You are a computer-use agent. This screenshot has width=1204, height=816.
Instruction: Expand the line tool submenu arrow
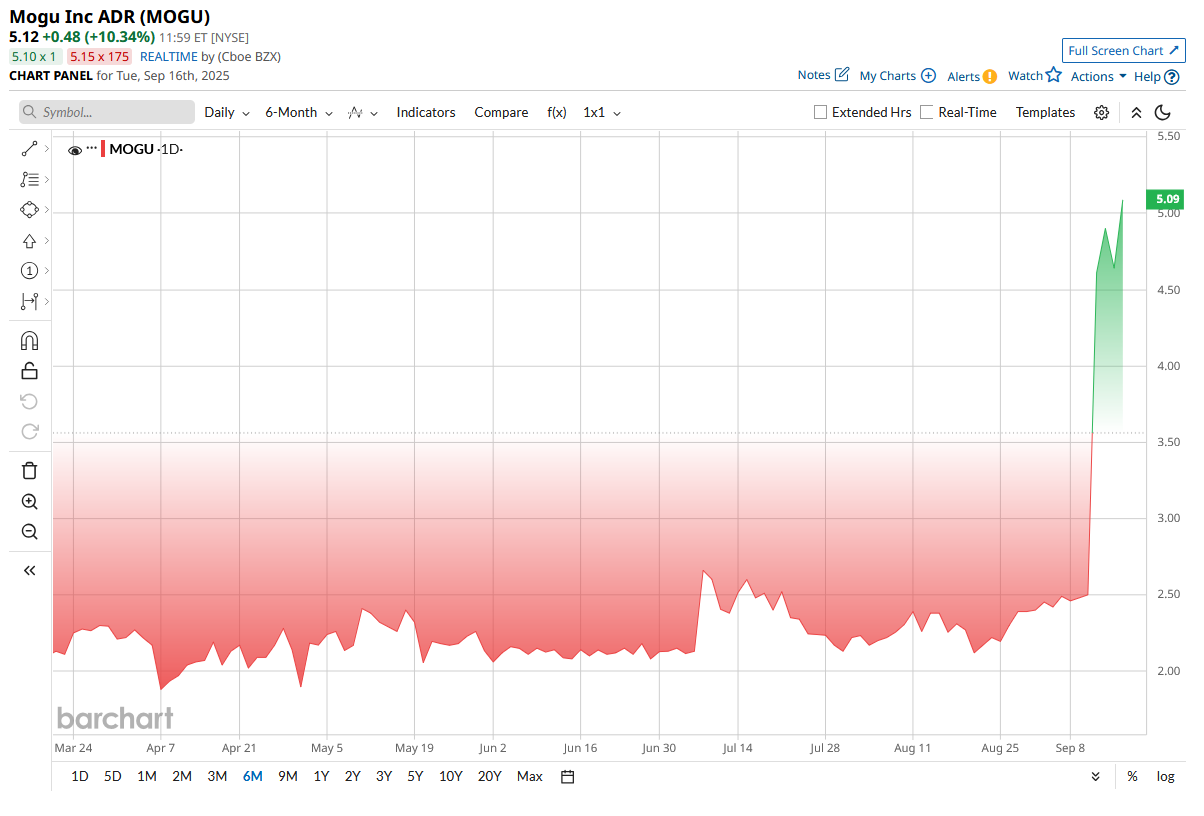click(x=47, y=149)
